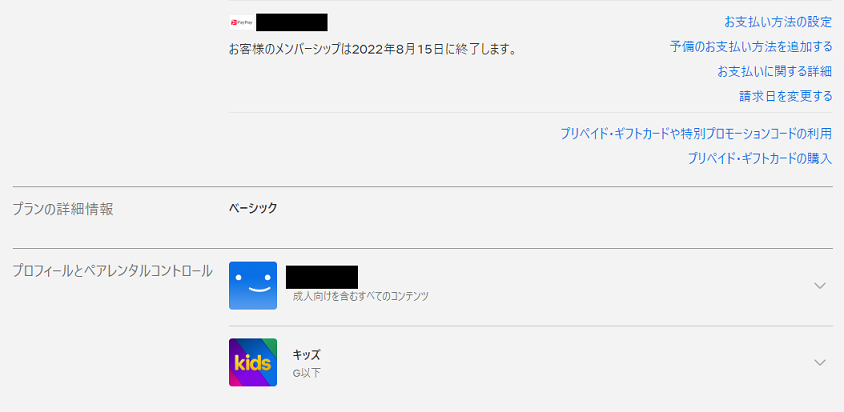This screenshot has width=844, height=412.
Task: Click the プランの詳細情報 section heading
Action: [62, 209]
